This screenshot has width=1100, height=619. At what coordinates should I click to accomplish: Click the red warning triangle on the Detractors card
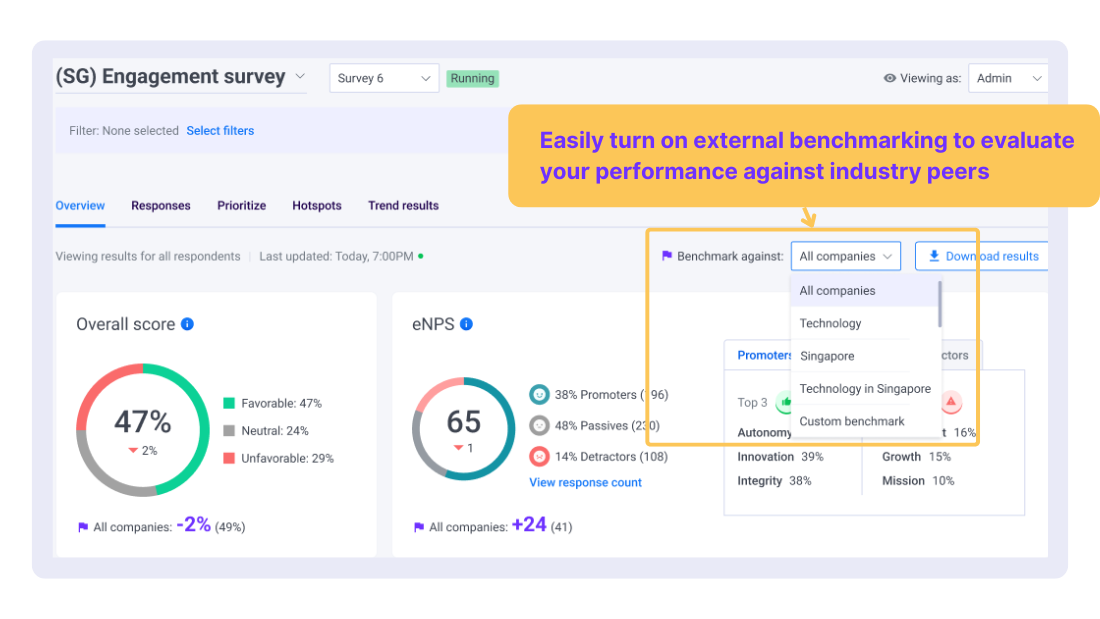click(x=951, y=402)
